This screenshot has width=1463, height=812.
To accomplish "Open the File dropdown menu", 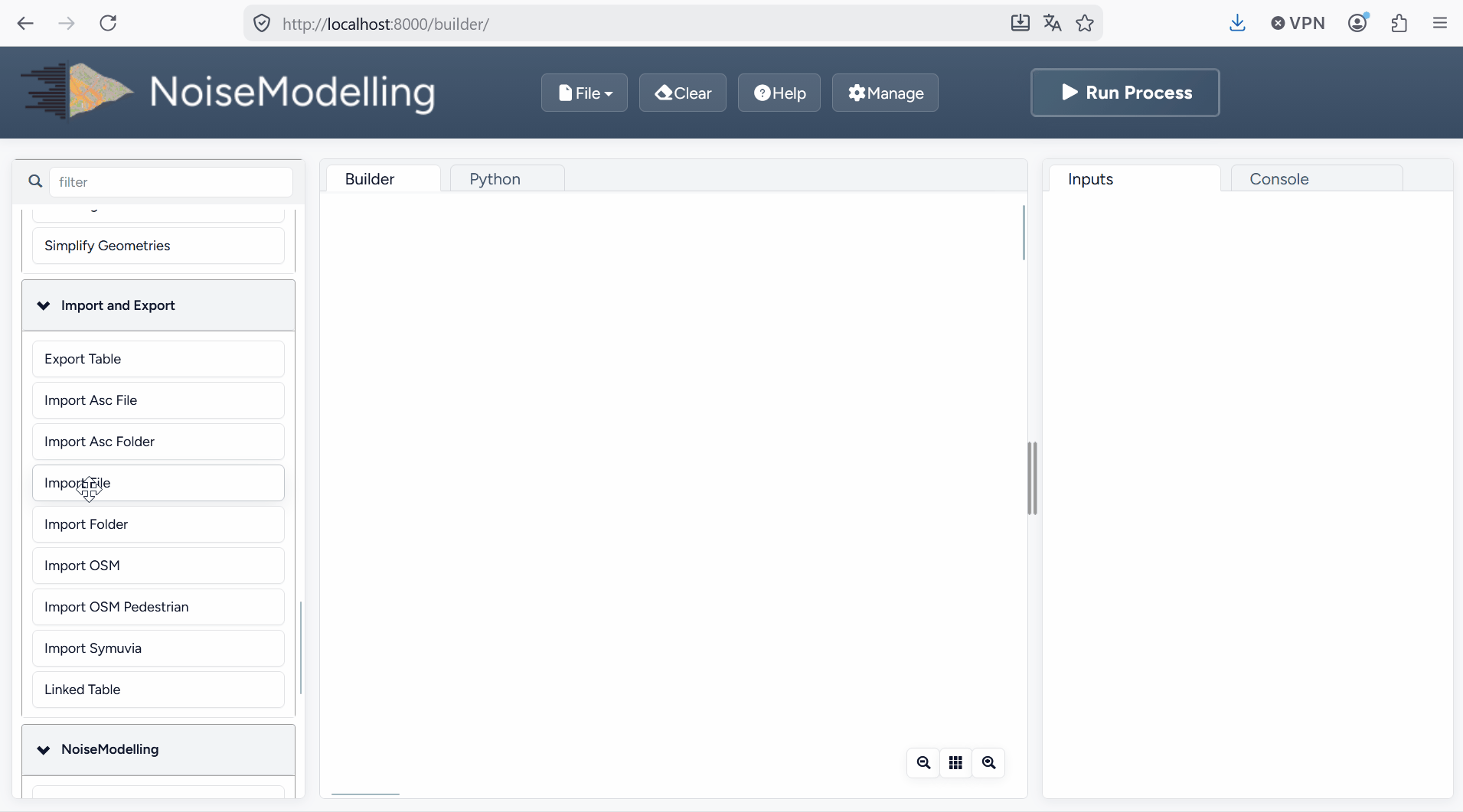I will (584, 93).
